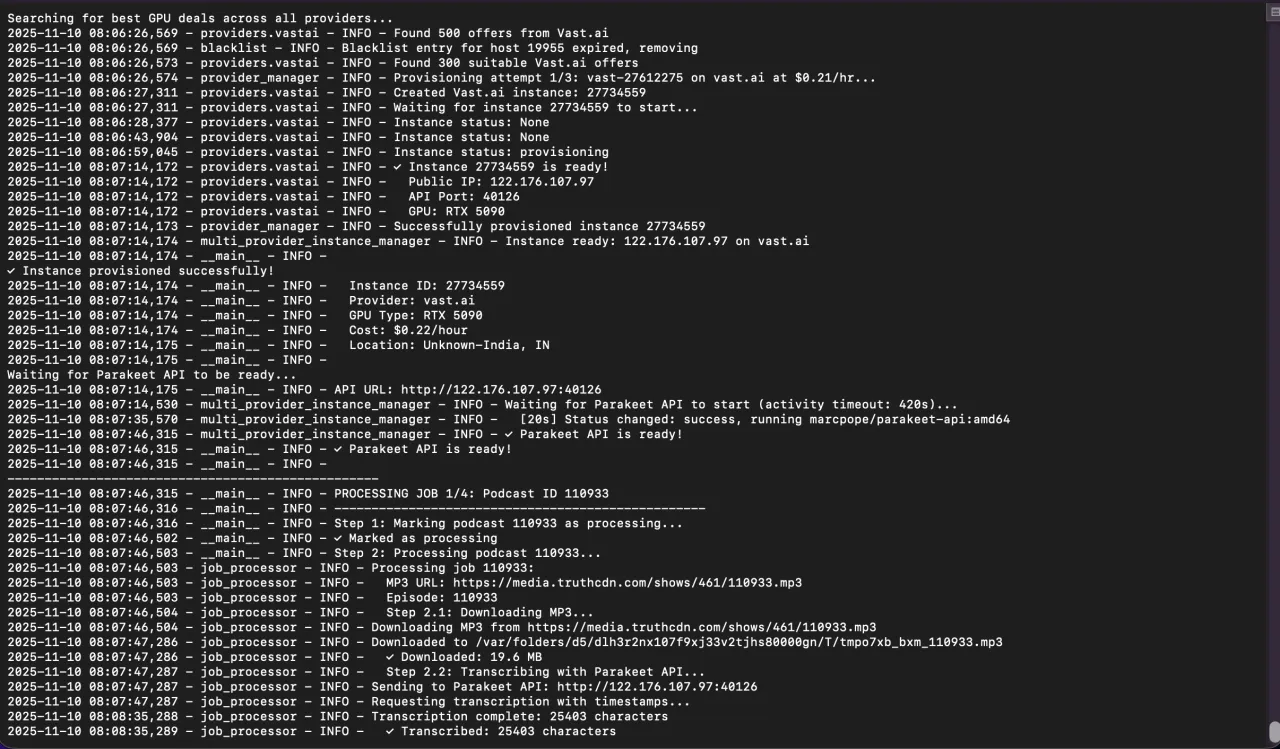Click the checkmark before 'Downloaded: 19.6 MB'
The height and width of the screenshot is (749, 1280).
pos(390,657)
